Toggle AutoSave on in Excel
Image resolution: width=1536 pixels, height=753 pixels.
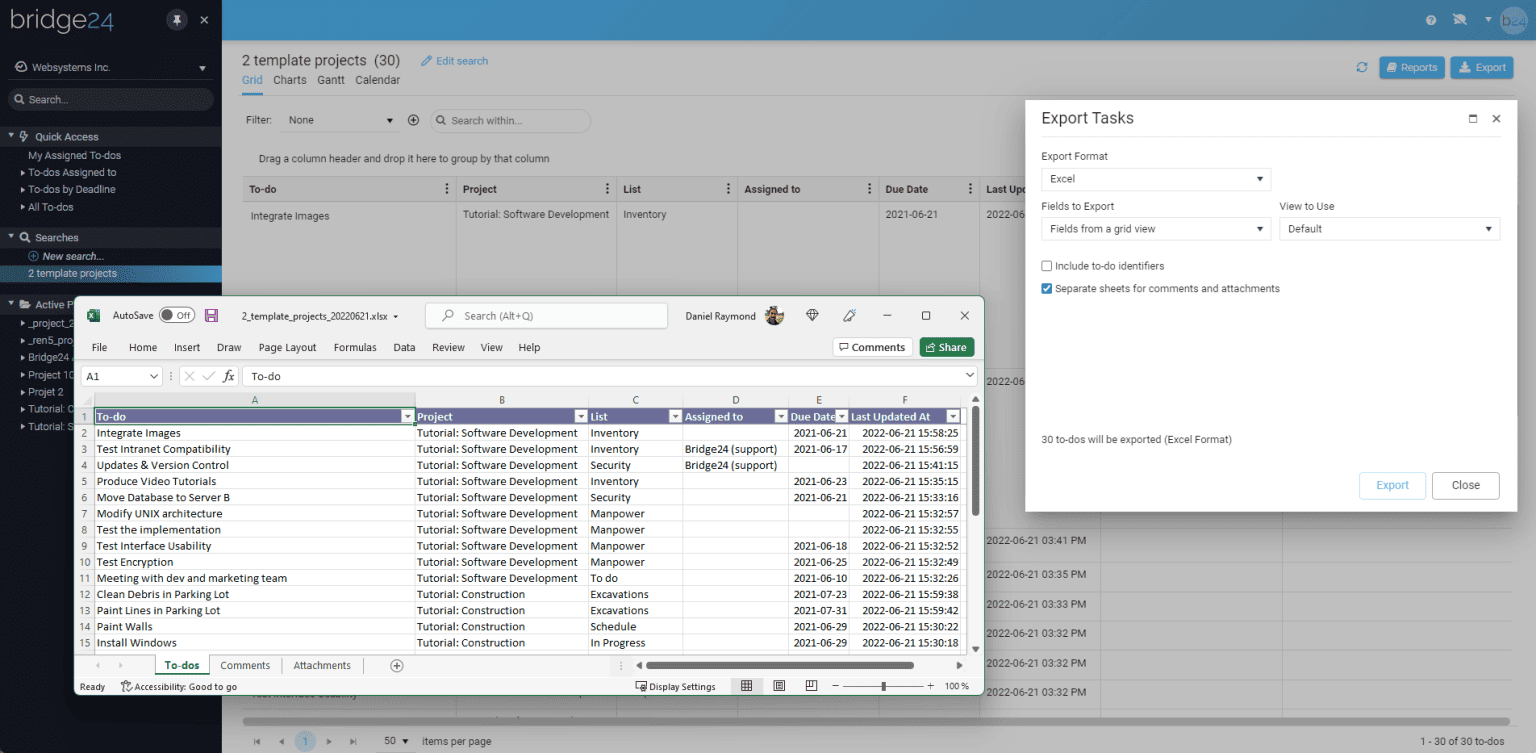click(x=177, y=314)
